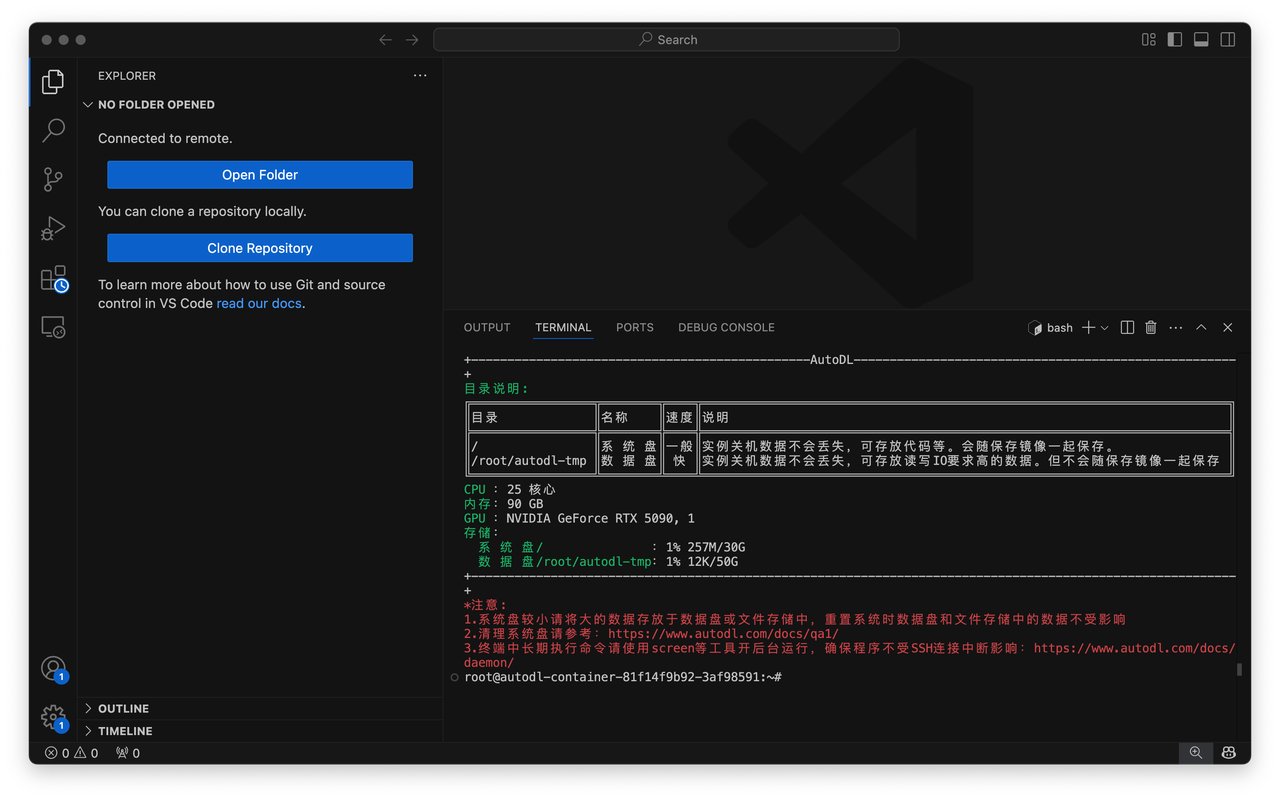The width and height of the screenshot is (1280, 800).
Task: Go back with the left arrow
Action: [385, 40]
